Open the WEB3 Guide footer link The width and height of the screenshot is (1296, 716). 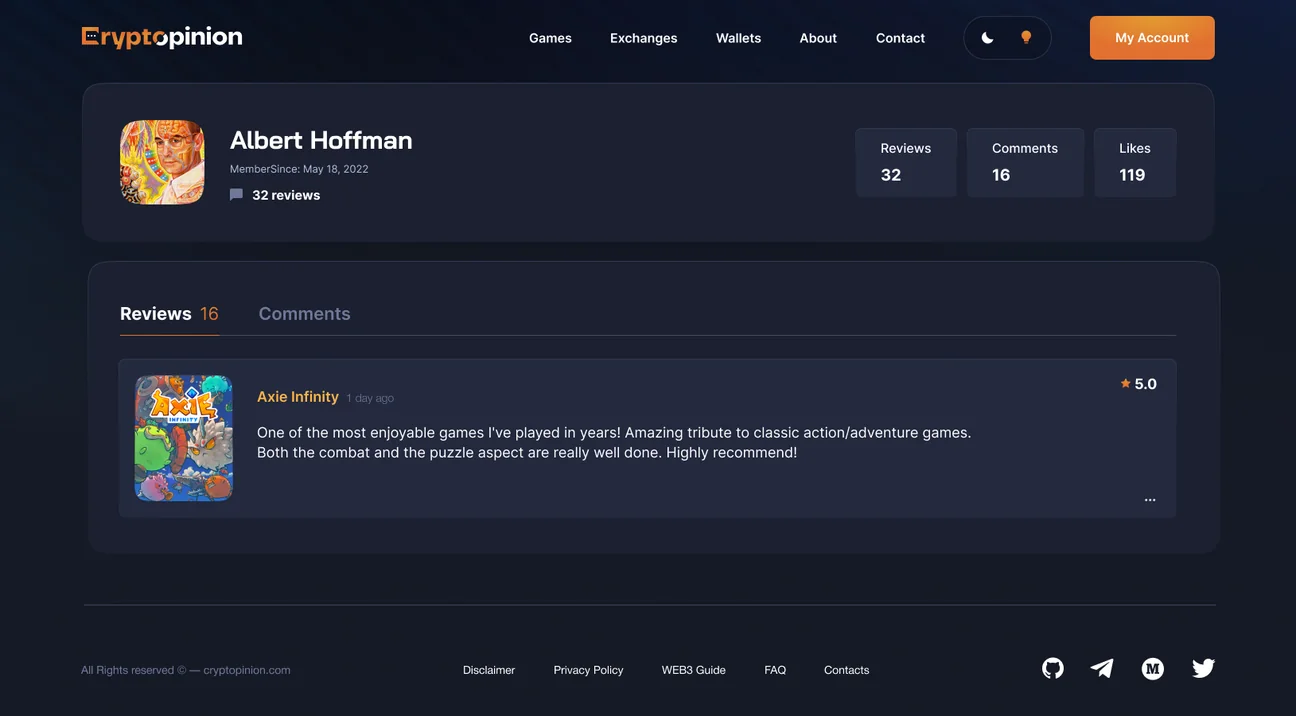click(694, 670)
